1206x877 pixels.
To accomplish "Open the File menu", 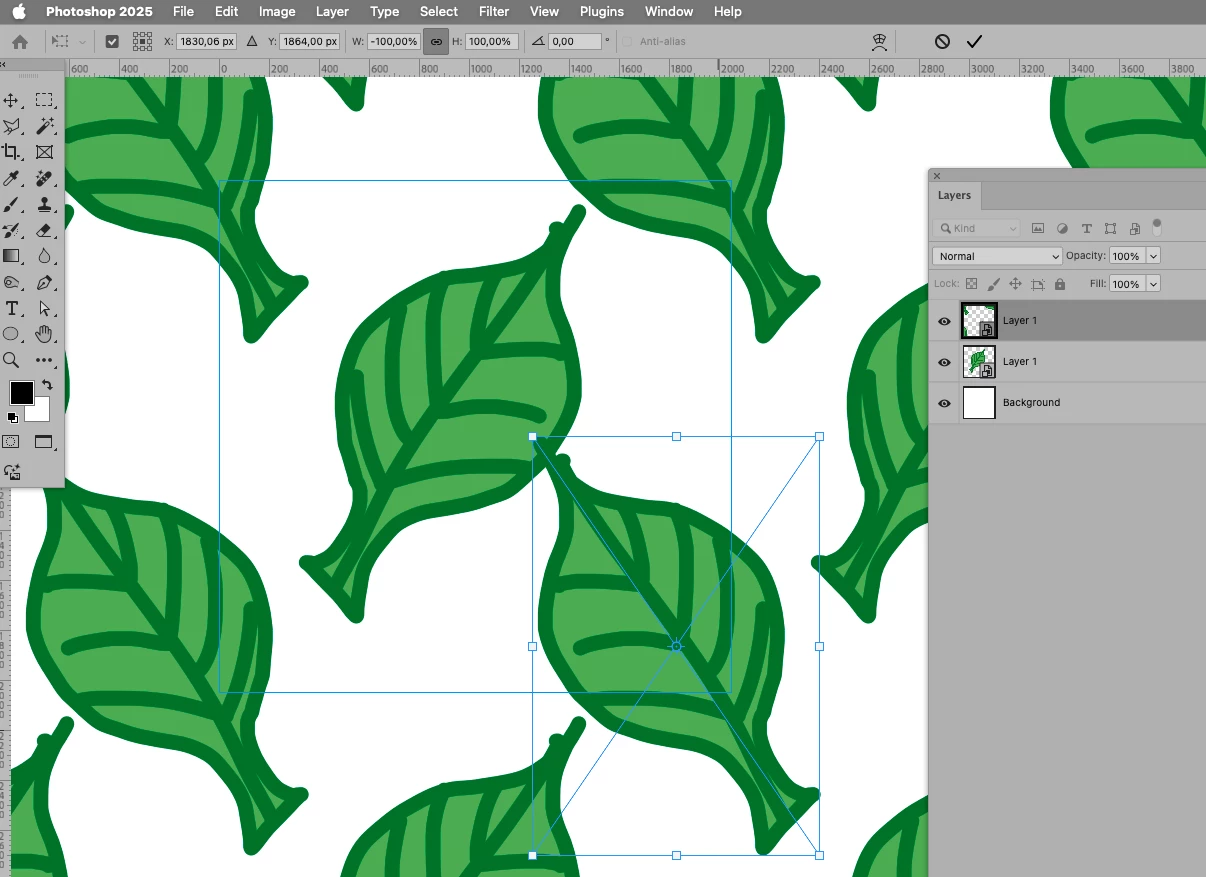I will 183,11.
